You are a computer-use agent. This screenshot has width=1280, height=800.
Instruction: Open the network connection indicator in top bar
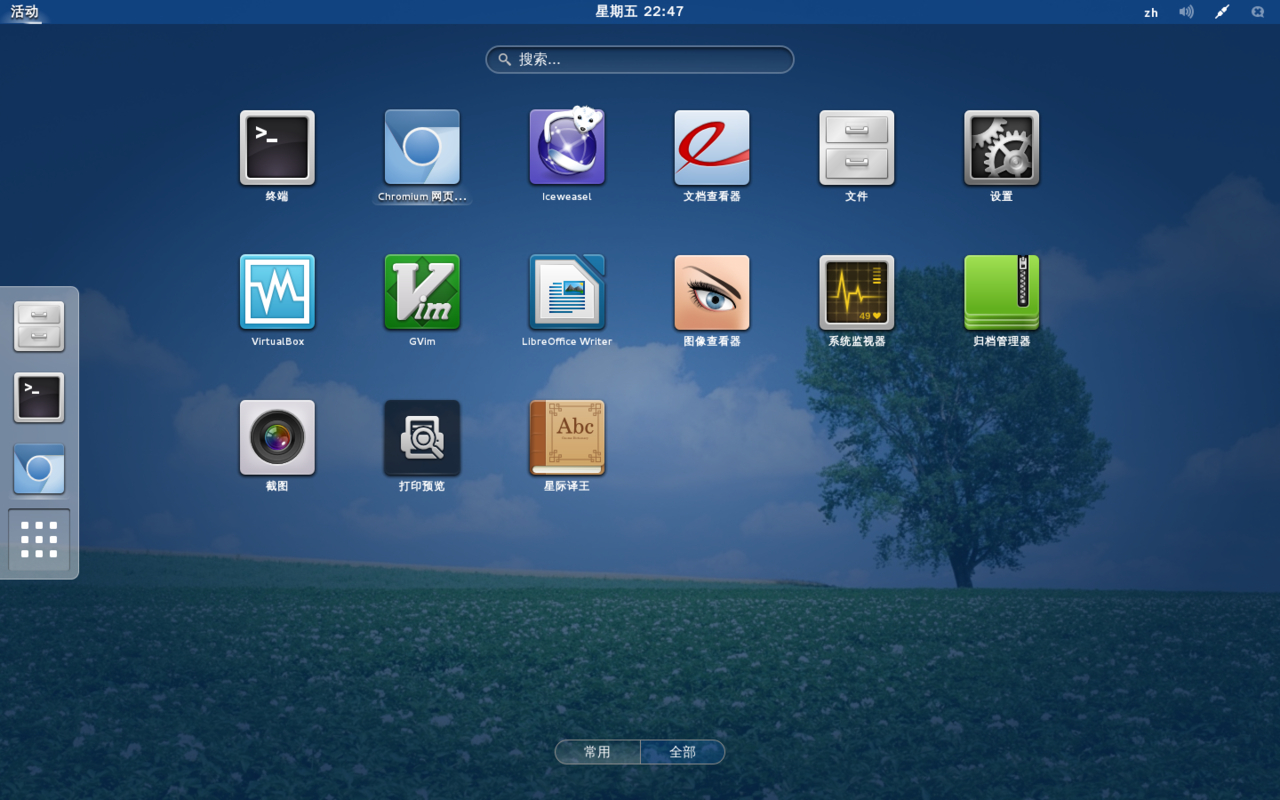[x=1222, y=12]
